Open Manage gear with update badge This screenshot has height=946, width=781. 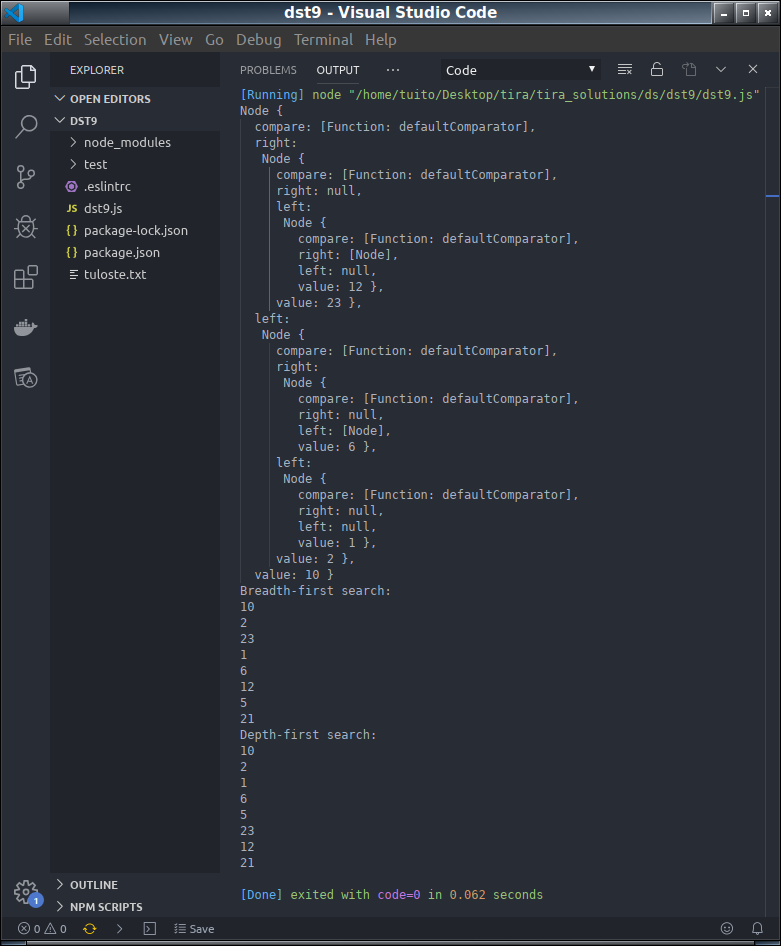pos(27,892)
